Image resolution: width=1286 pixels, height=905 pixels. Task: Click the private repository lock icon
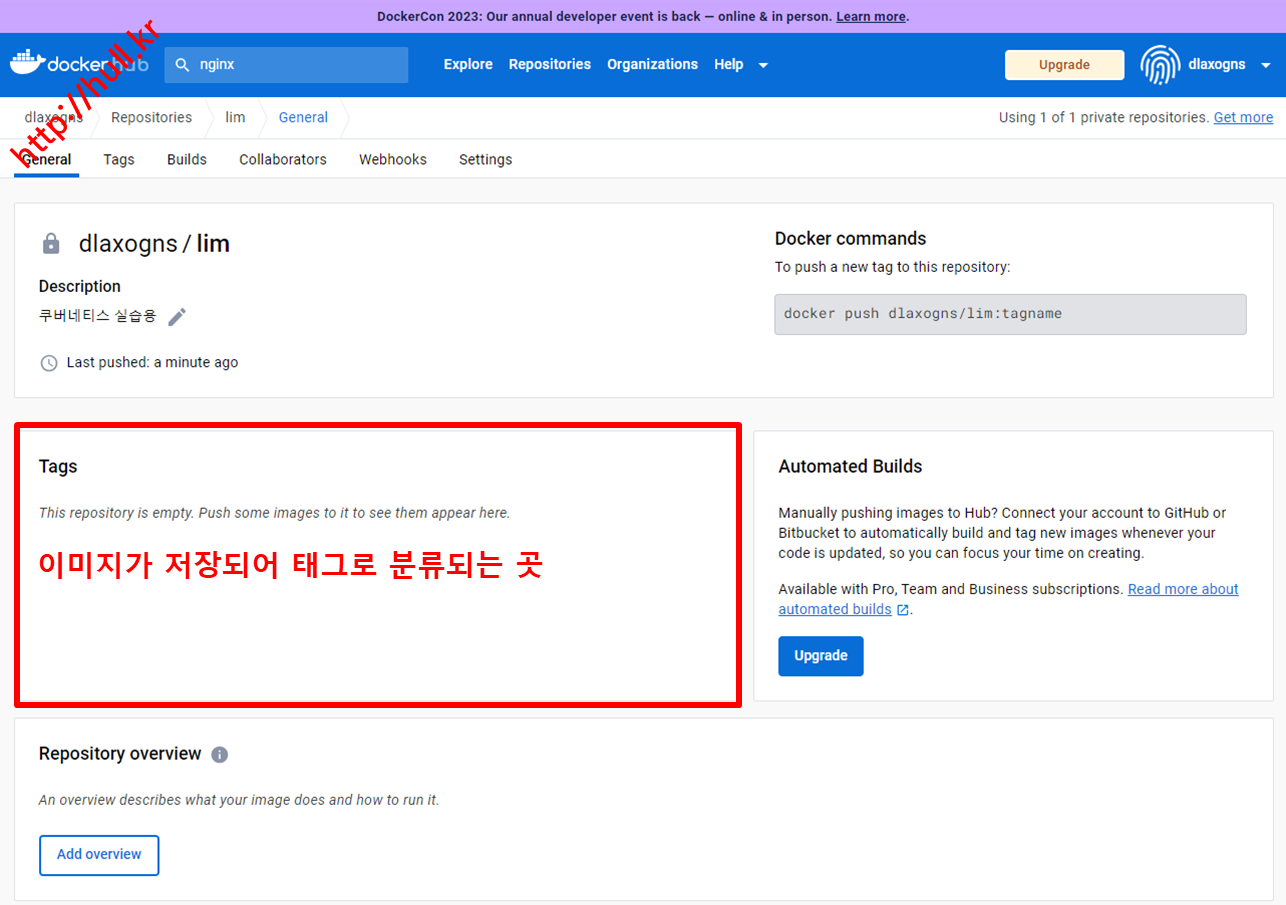(x=51, y=244)
